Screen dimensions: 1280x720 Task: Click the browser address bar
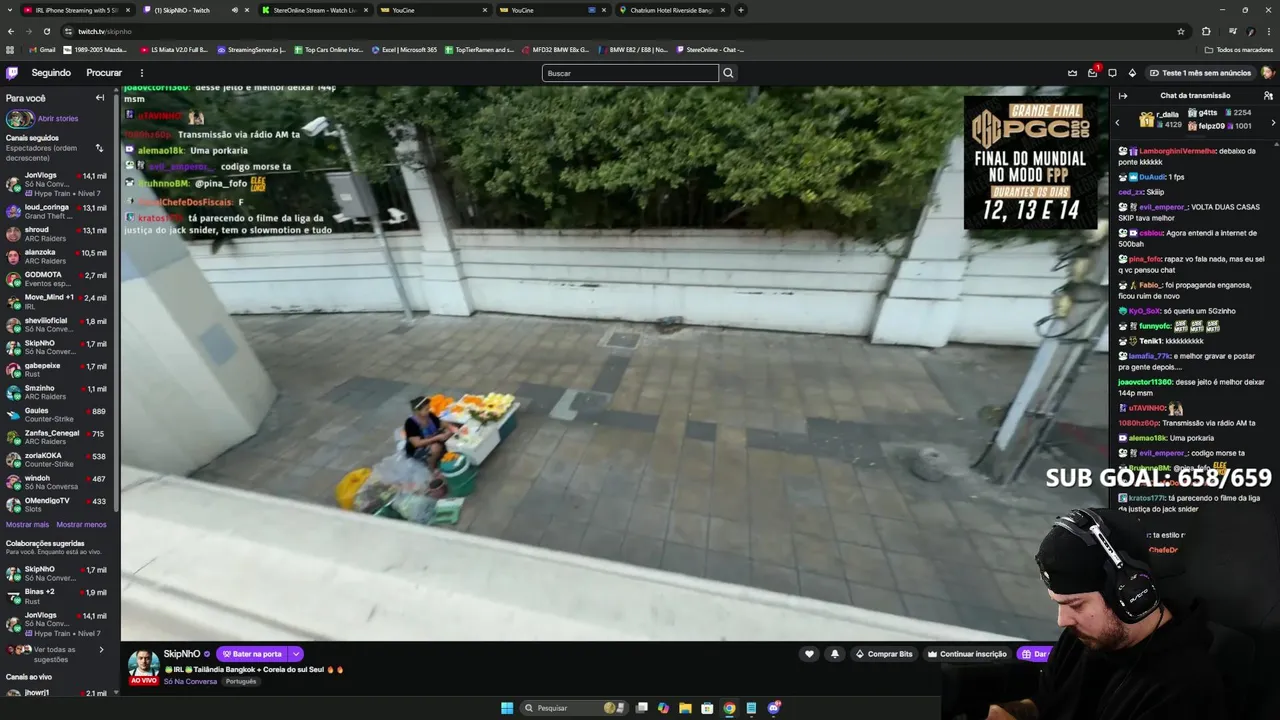(x=620, y=31)
